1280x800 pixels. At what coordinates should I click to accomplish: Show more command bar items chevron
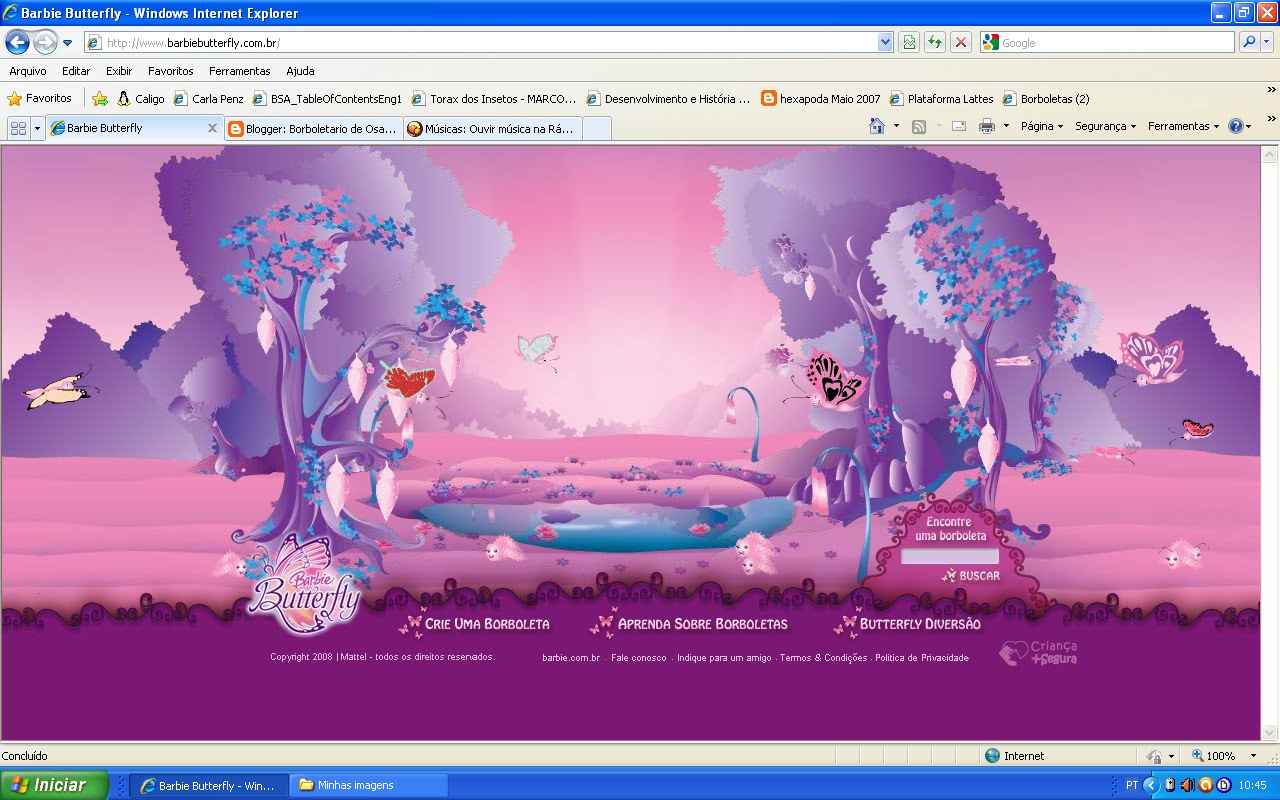(x=1271, y=118)
